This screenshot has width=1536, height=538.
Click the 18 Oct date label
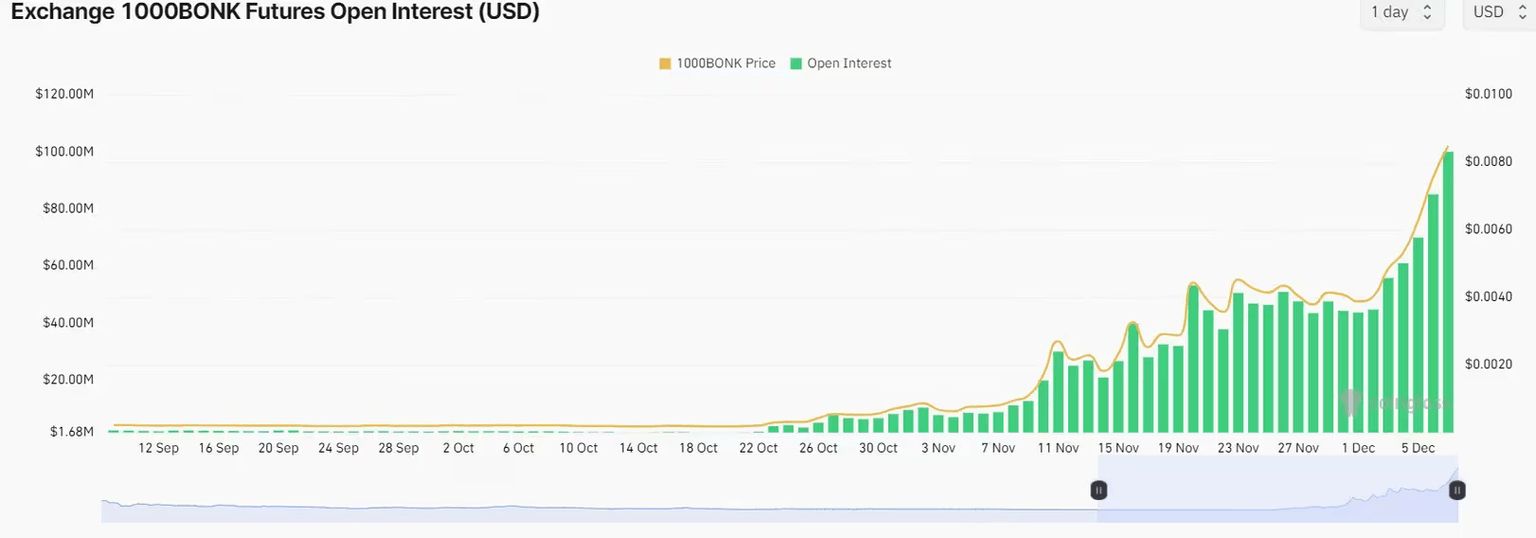699,448
